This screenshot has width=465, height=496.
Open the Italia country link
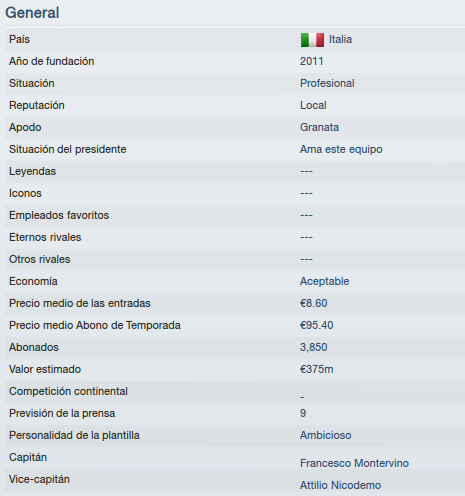pyautogui.click(x=340, y=39)
